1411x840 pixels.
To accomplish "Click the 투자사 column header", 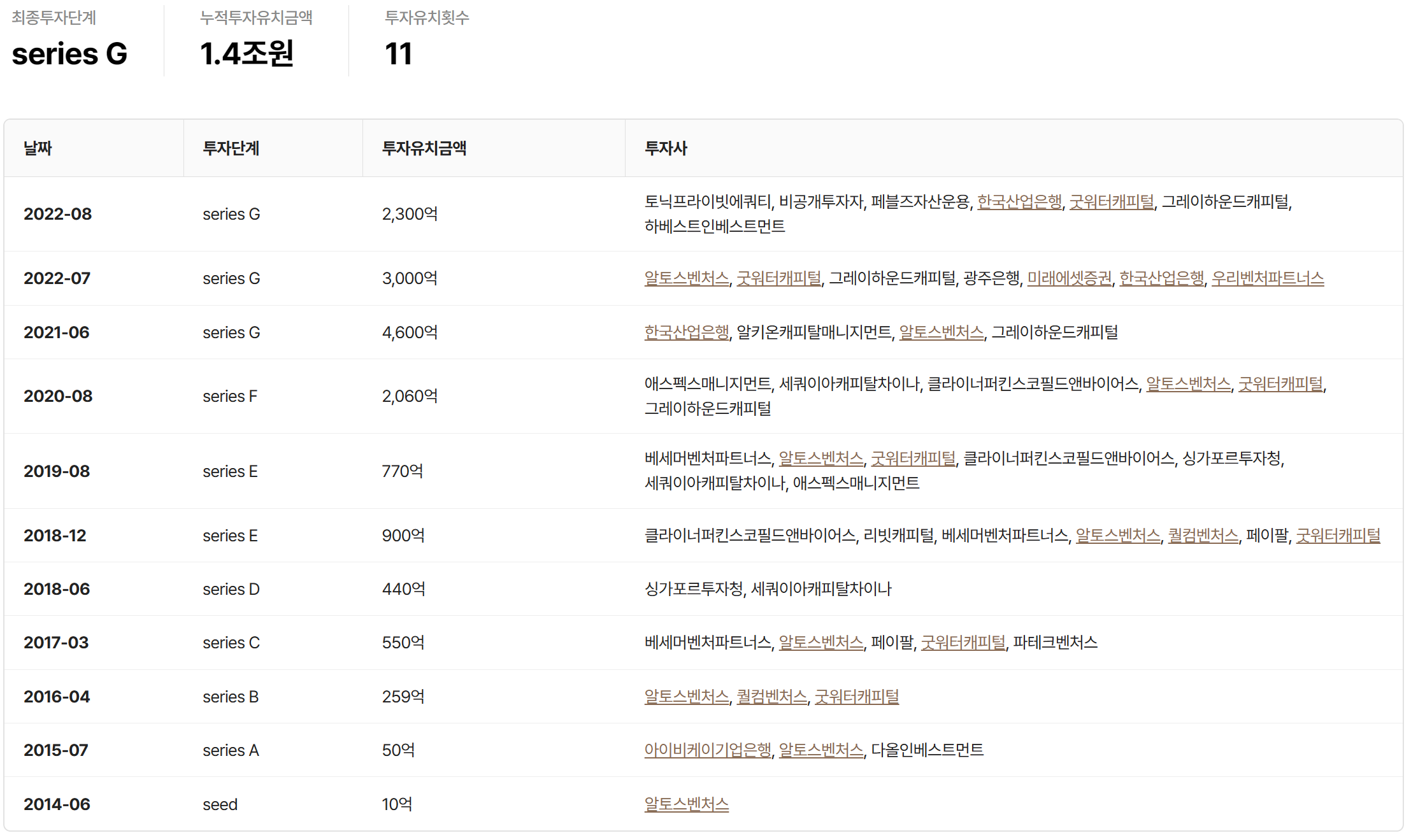I will pos(666,148).
